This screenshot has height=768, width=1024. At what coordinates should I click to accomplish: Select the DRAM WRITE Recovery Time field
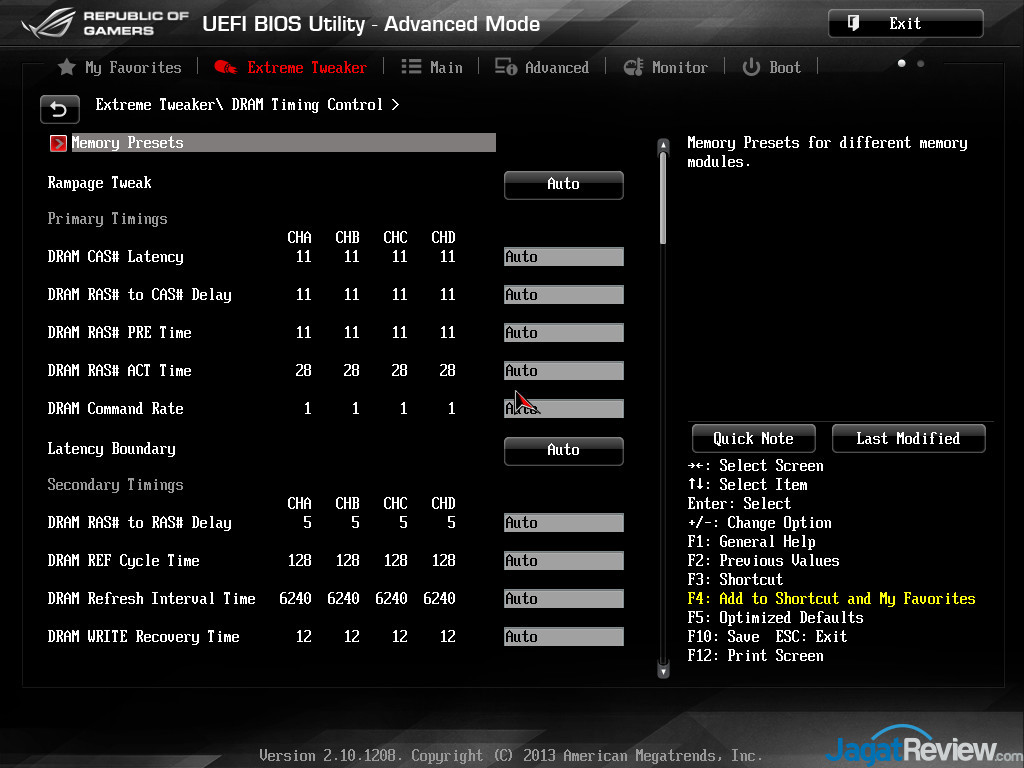tap(563, 637)
